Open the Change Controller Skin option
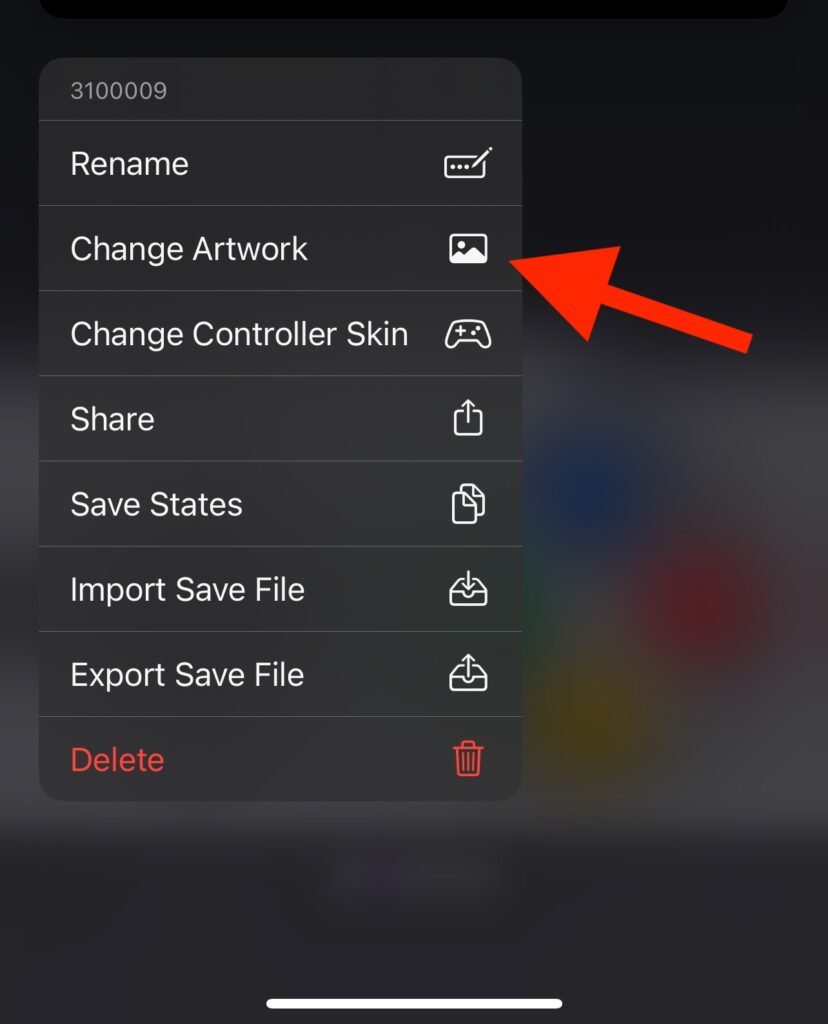This screenshot has width=828, height=1024. (239, 334)
